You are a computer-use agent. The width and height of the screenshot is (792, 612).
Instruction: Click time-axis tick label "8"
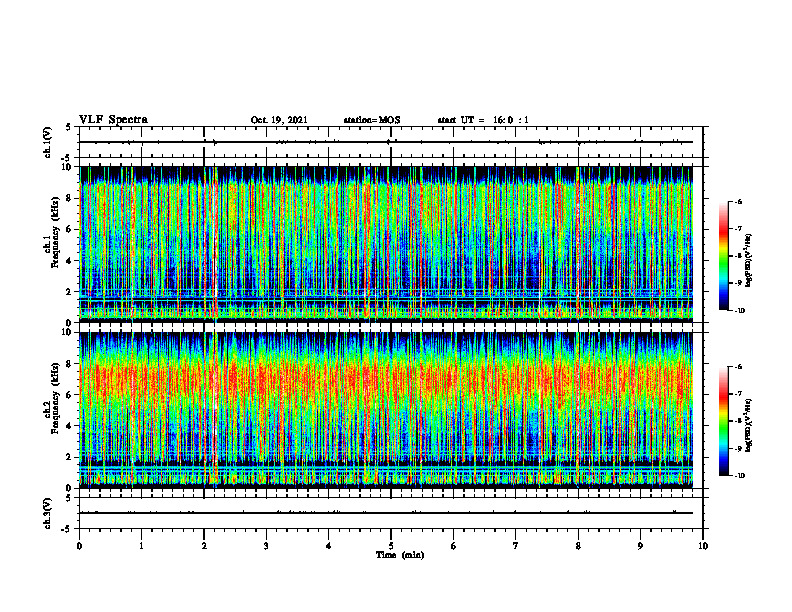[x=578, y=546]
